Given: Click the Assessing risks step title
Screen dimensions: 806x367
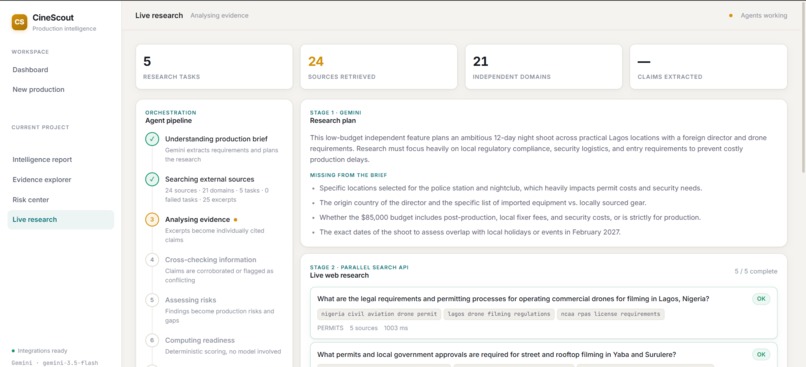Looking at the screenshot, I should tap(190, 300).
